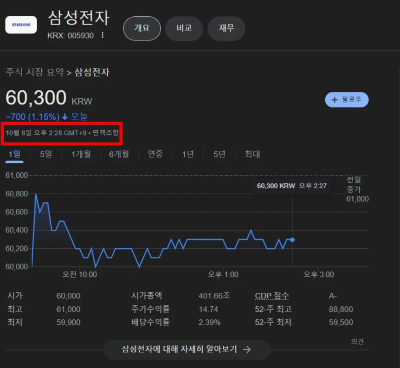The image size is (400, 368).
Task: Click the 시가 value 60,000
Action: tap(68, 296)
